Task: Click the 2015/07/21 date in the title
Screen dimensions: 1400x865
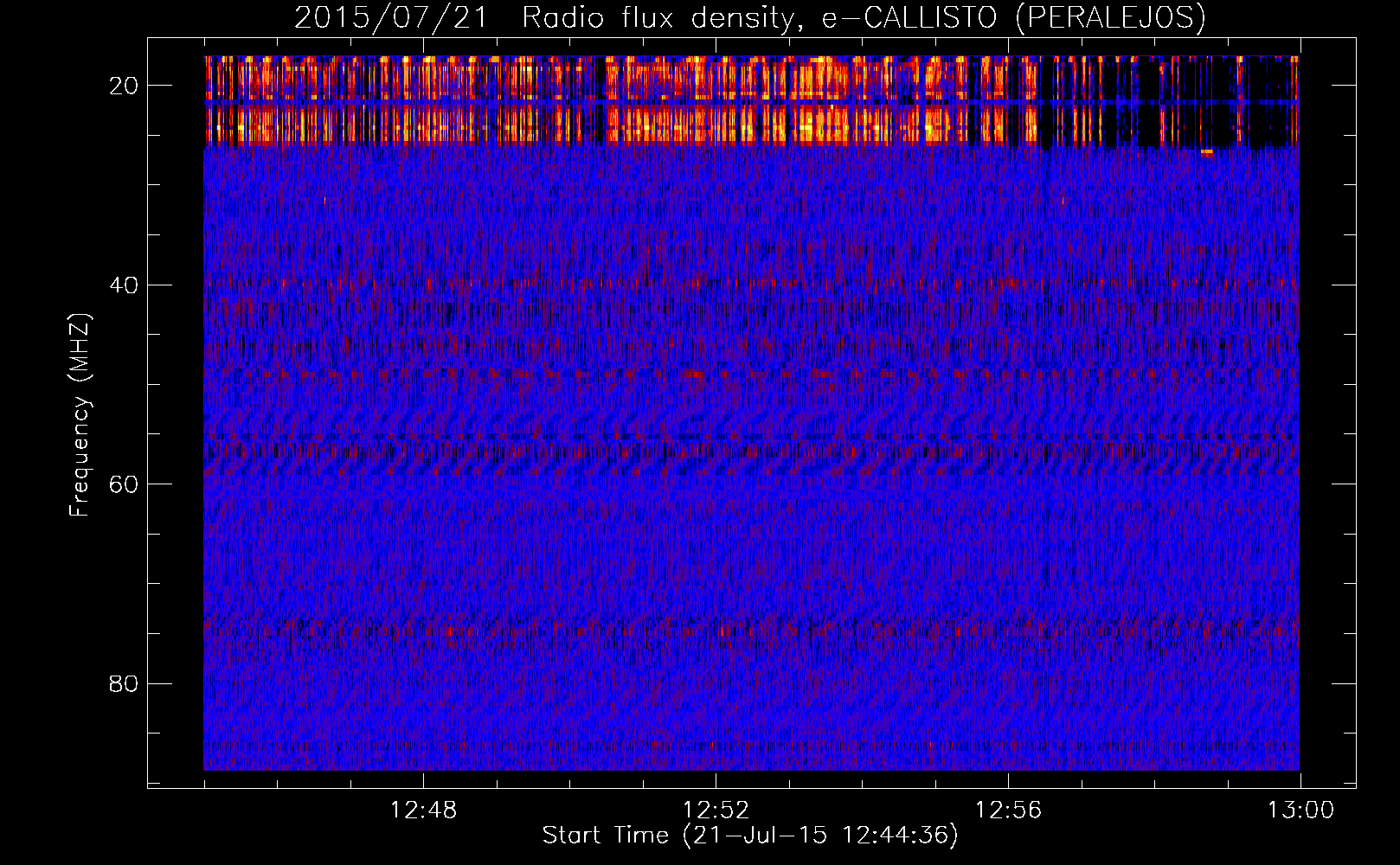Action: click(391, 18)
